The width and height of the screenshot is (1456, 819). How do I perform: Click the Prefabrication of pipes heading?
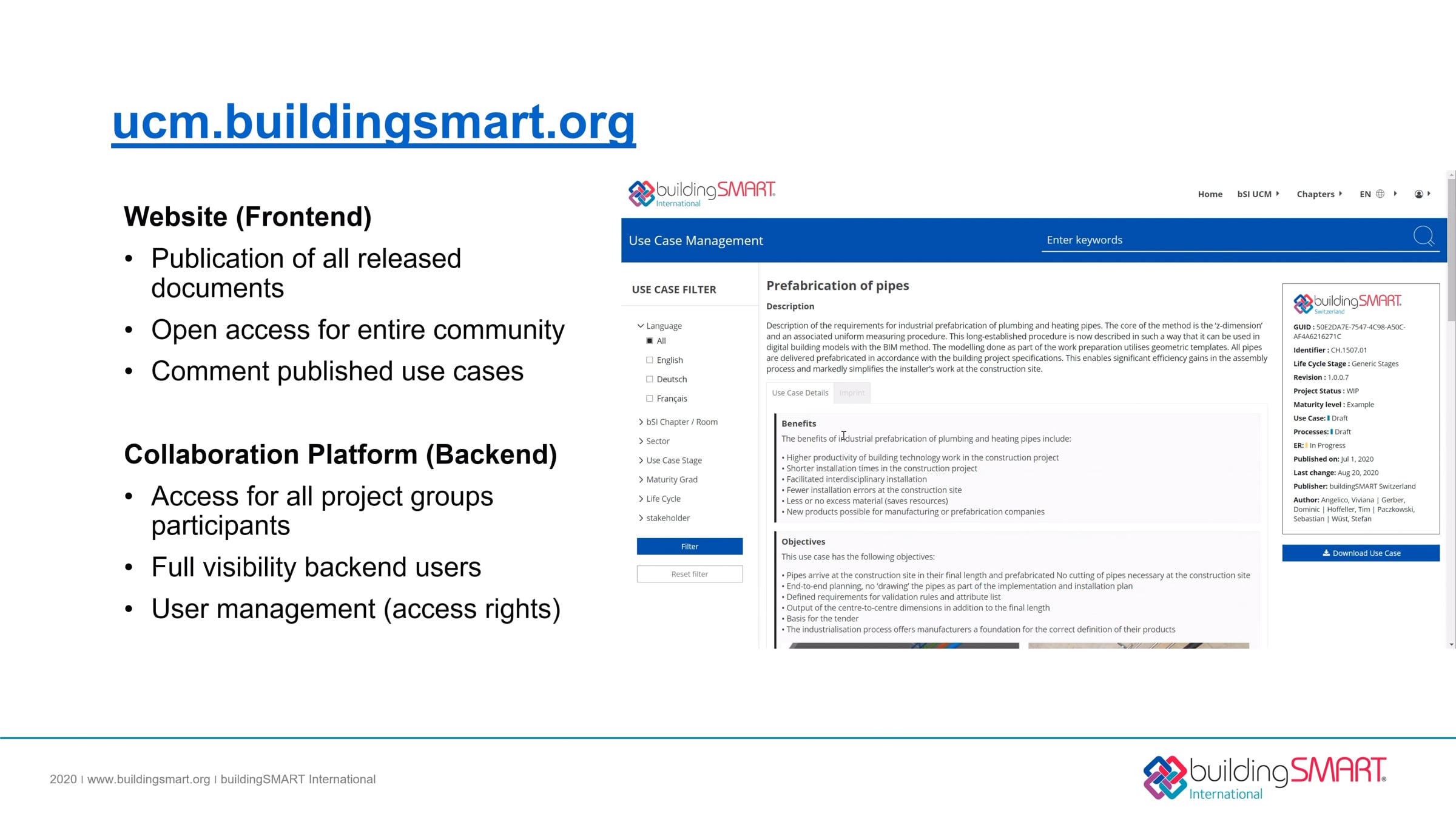coord(838,286)
